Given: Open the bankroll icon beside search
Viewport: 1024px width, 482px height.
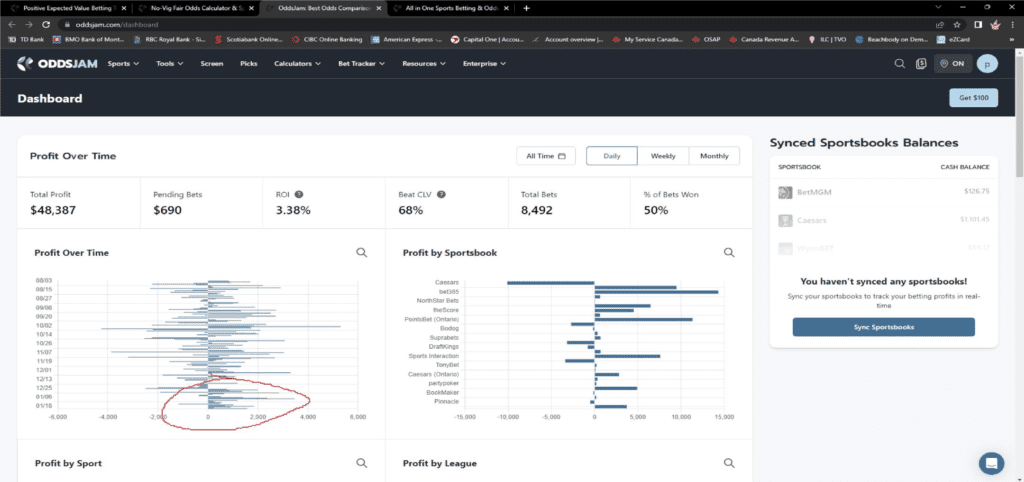Looking at the screenshot, I should point(921,64).
